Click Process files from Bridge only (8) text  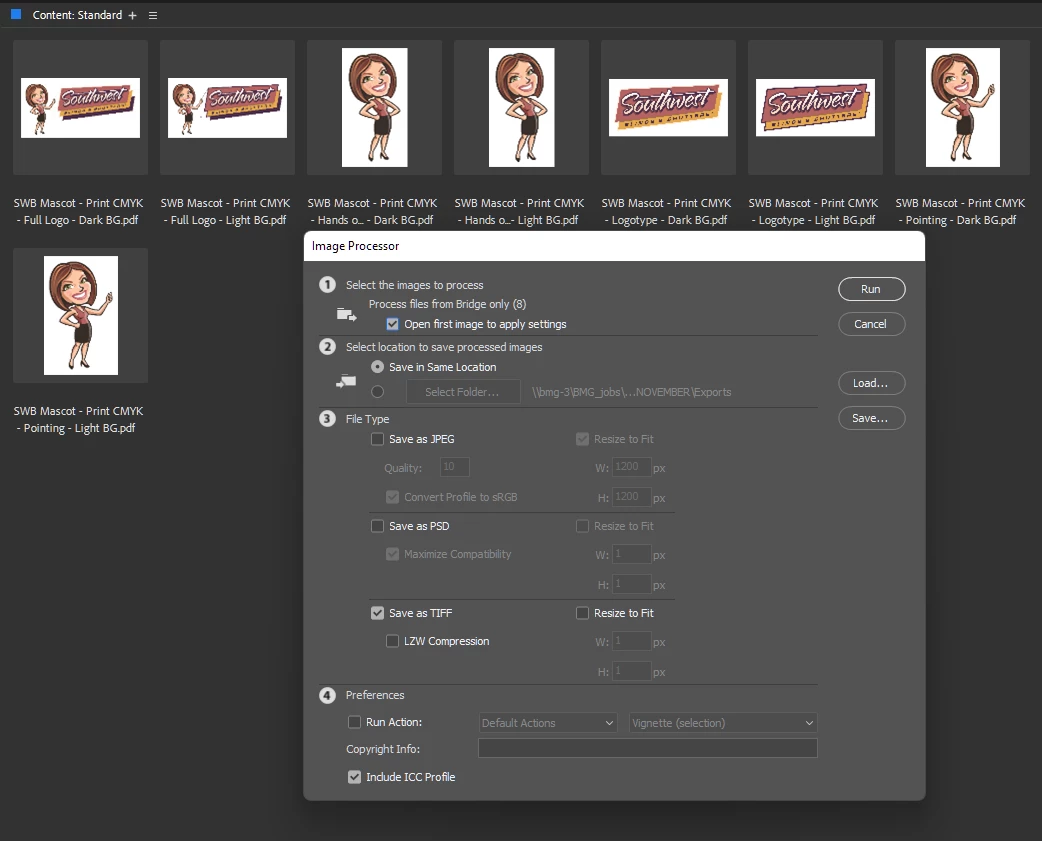pyautogui.click(x=447, y=304)
